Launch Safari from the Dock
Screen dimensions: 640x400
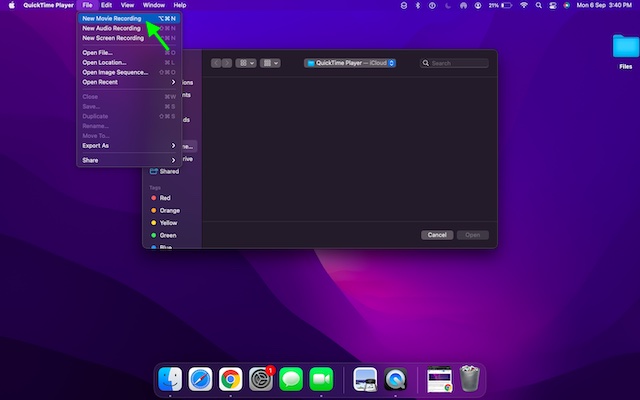click(x=200, y=379)
